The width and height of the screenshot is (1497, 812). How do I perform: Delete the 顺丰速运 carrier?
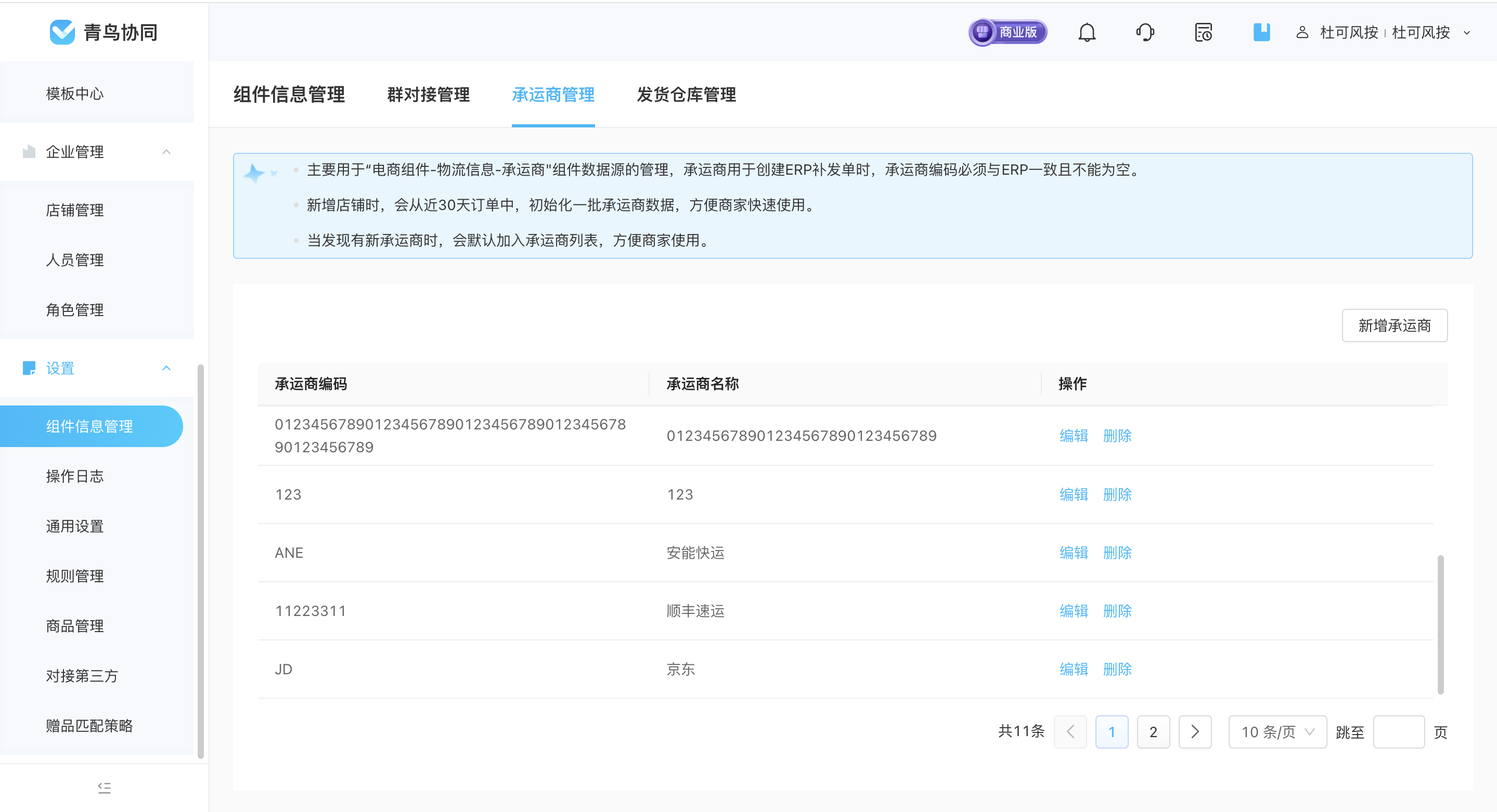coord(1117,610)
